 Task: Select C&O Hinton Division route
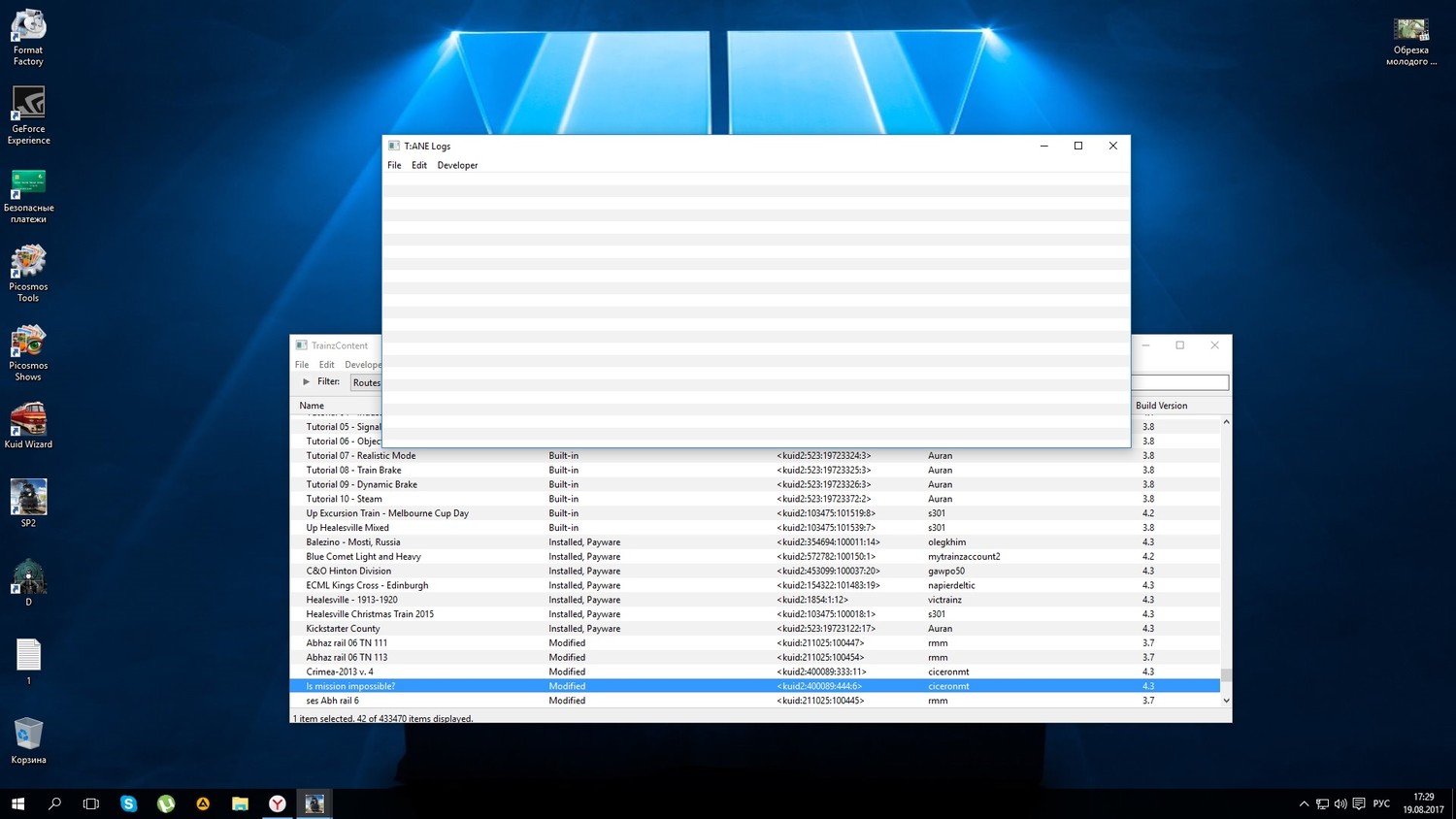click(x=755, y=571)
